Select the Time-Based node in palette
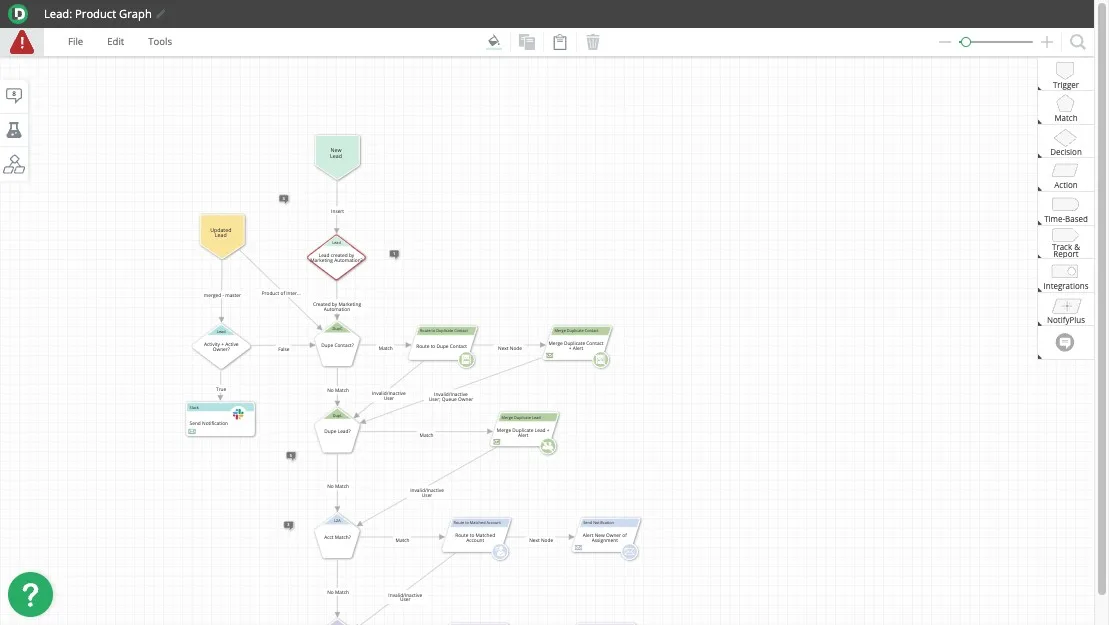 [1065, 210]
